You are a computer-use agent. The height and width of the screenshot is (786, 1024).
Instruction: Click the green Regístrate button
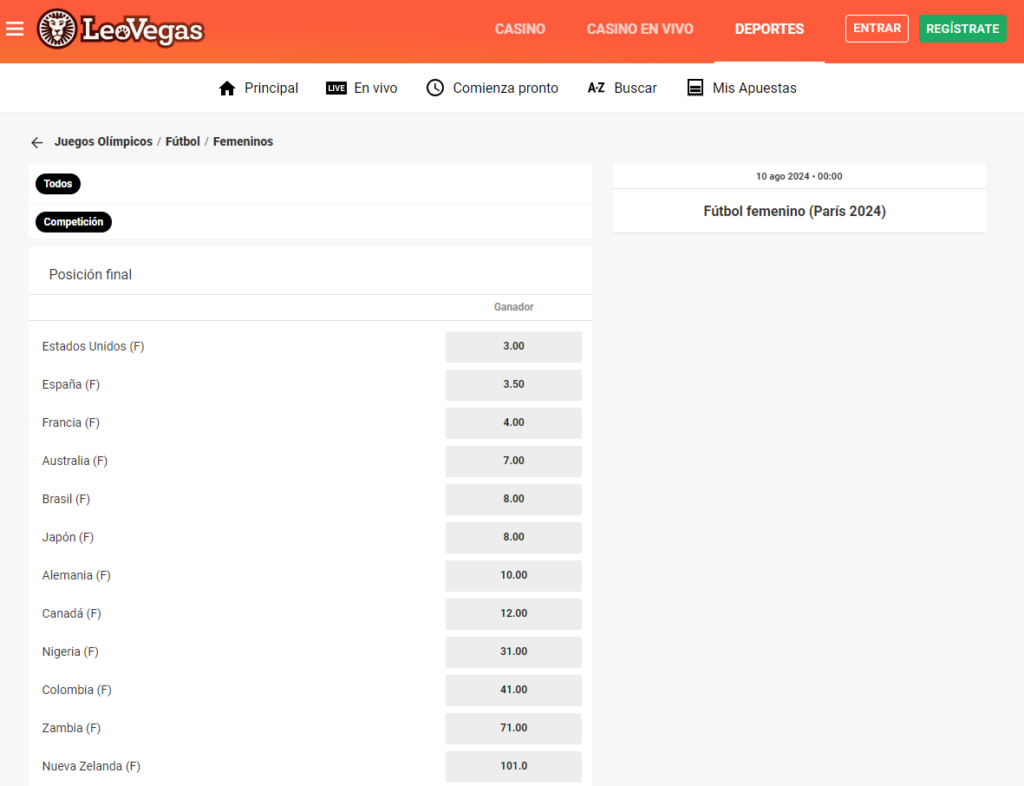(x=962, y=29)
